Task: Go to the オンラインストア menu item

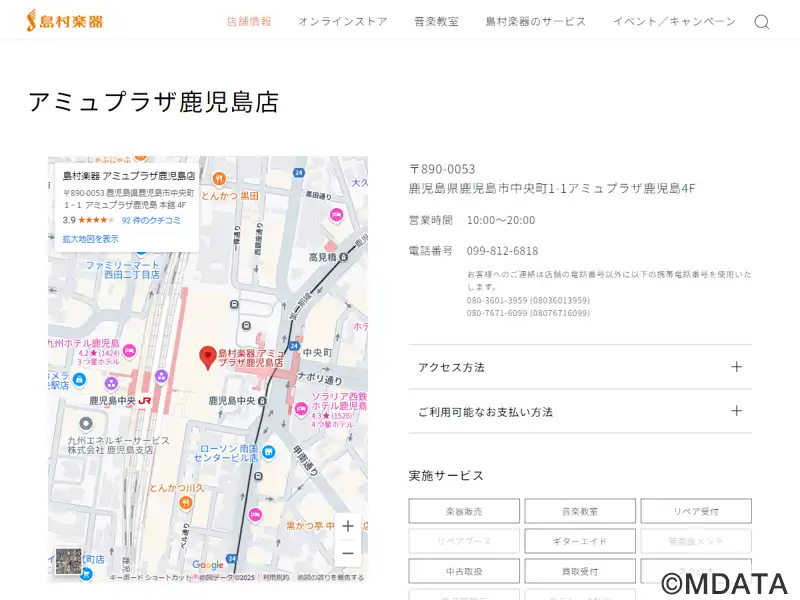Action: (x=343, y=21)
